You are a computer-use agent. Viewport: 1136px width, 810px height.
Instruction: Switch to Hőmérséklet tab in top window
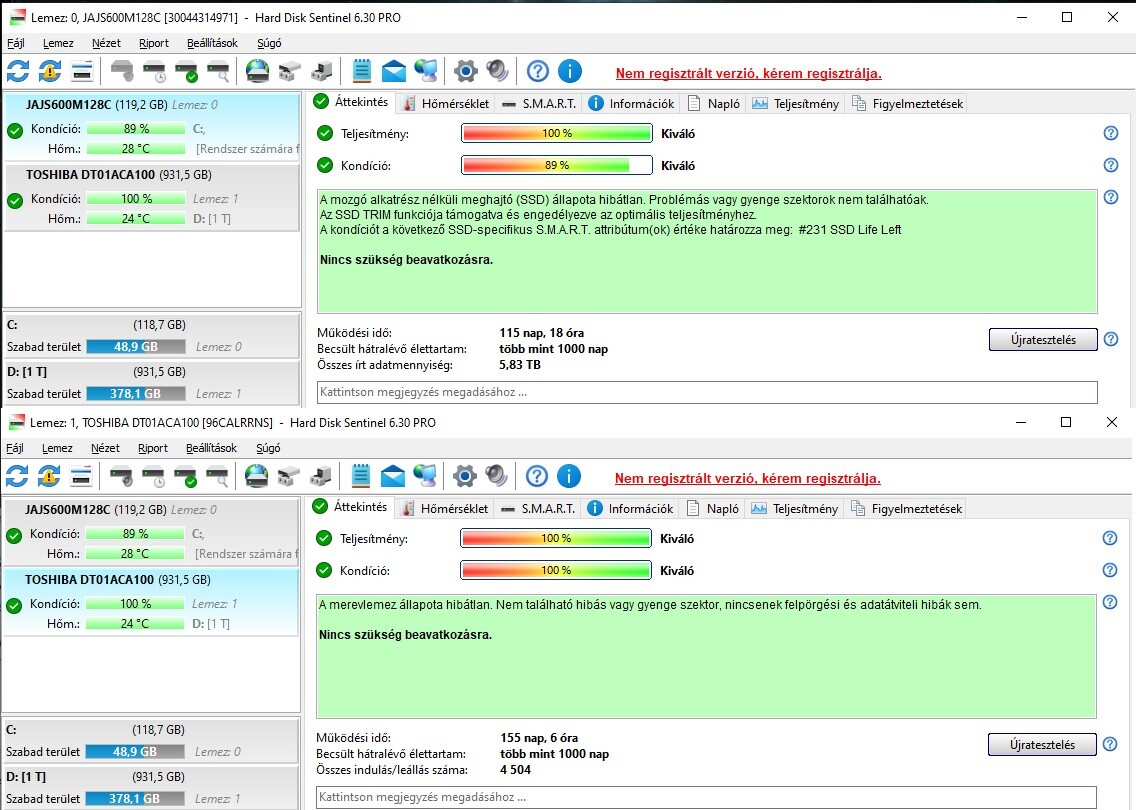click(446, 104)
